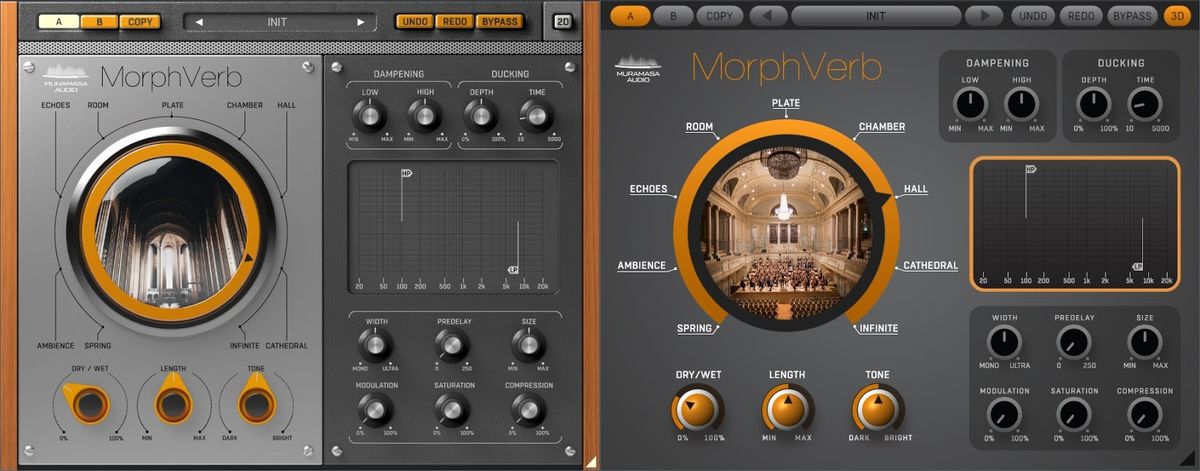Click Ducking DEPTH knob in right view

pyautogui.click(x=1094, y=104)
